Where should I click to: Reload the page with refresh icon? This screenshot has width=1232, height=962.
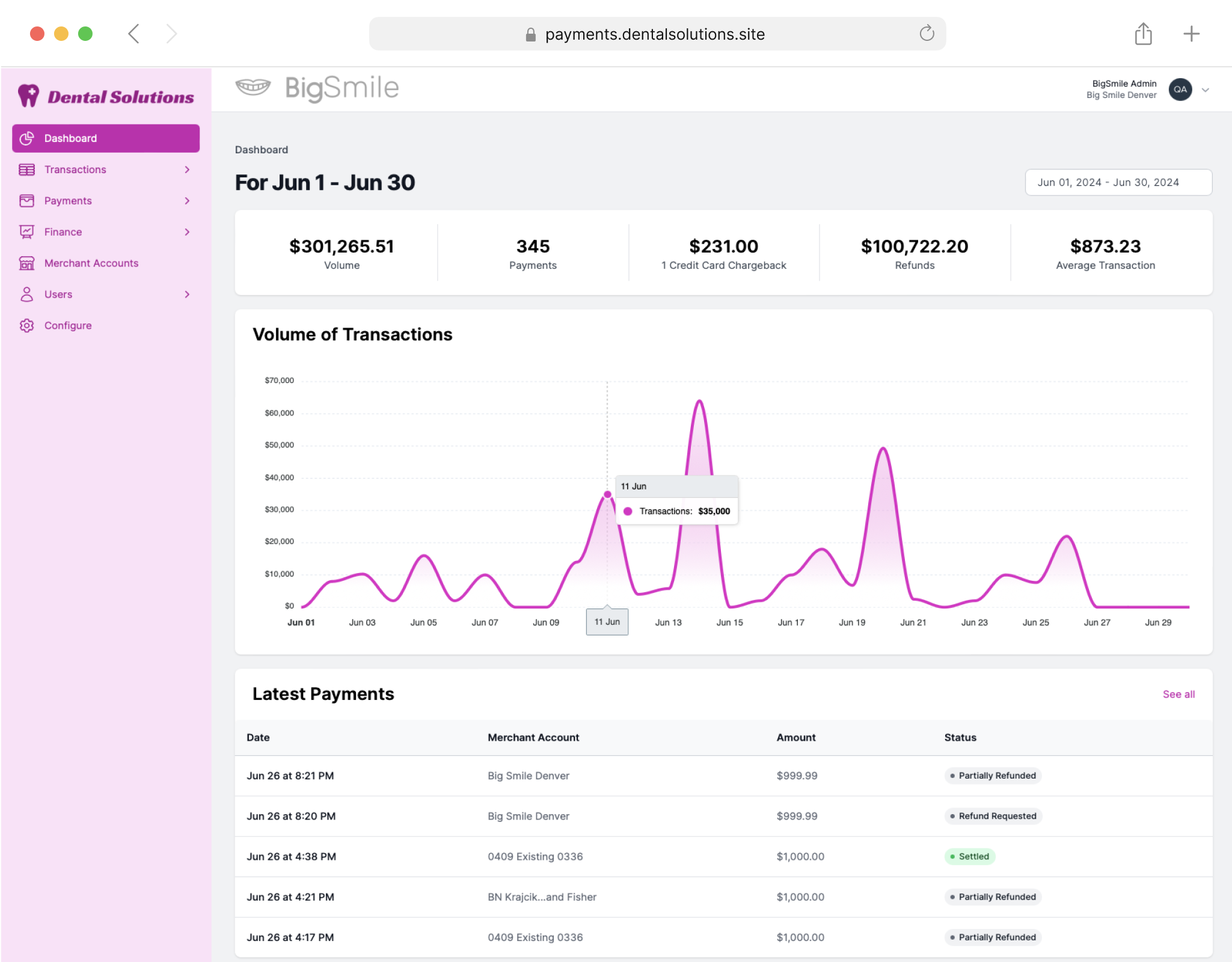(x=927, y=33)
